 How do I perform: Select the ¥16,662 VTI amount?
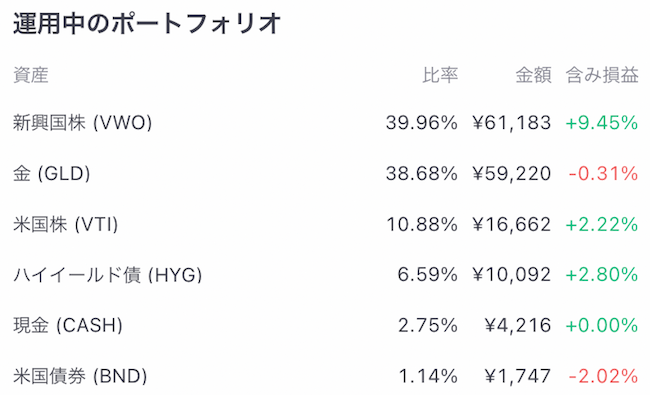512,225
